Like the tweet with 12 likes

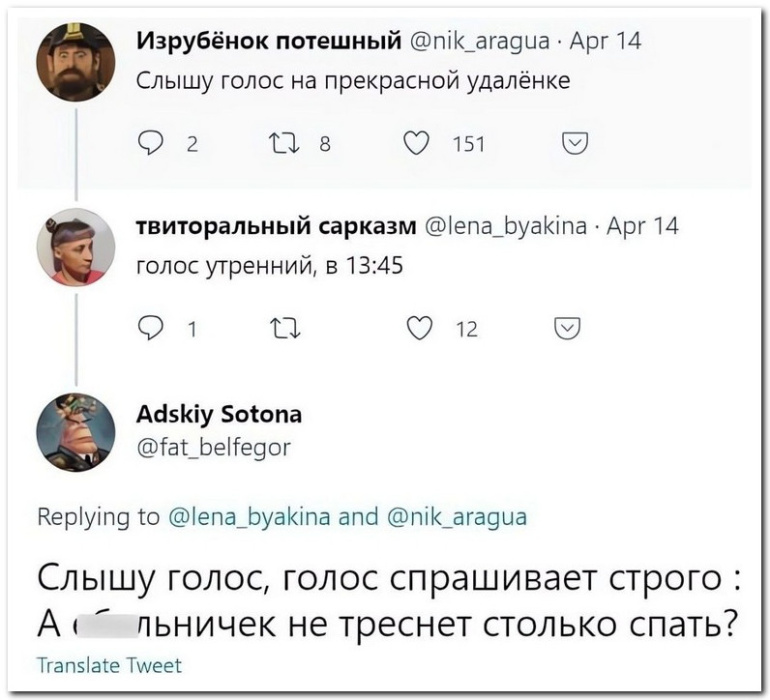click(416, 329)
